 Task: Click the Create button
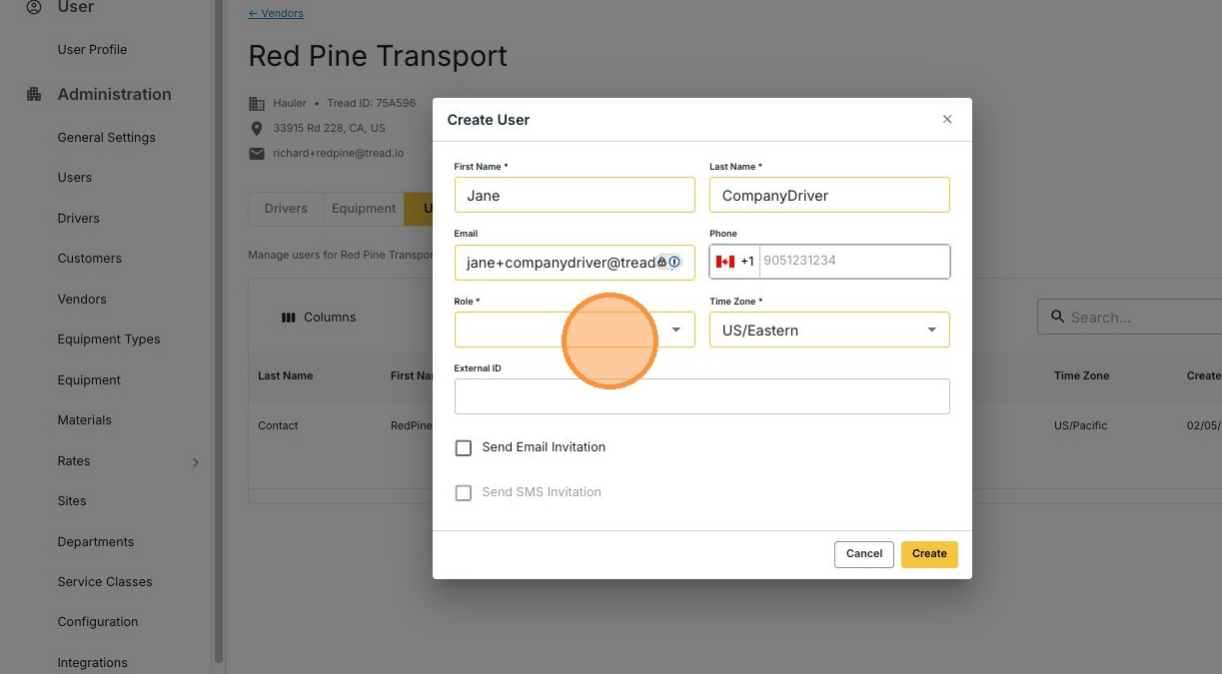(929, 554)
